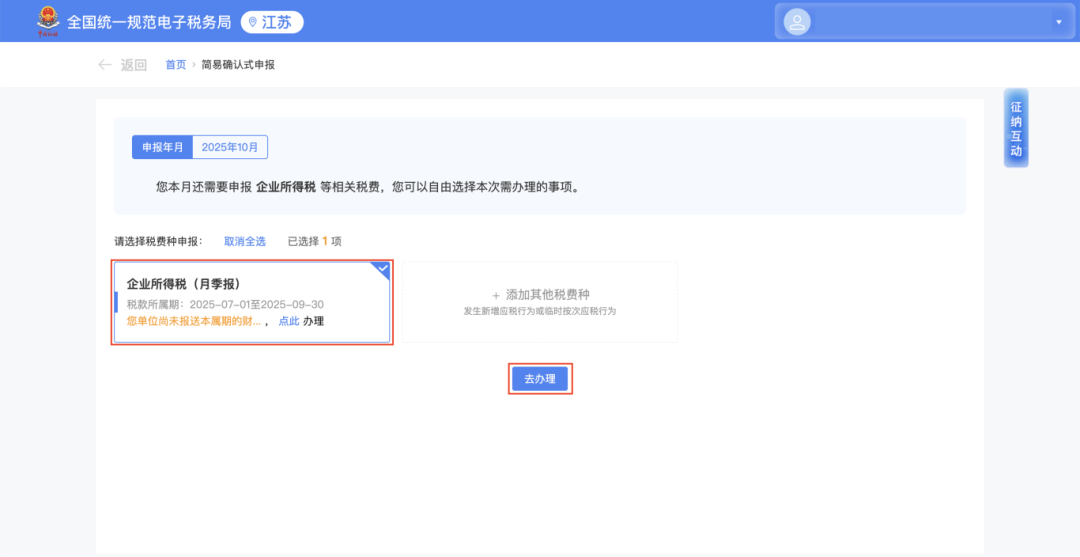Click the 返回 back text
Viewport: 1080px width, 557px height.
pyautogui.click(x=134, y=65)
